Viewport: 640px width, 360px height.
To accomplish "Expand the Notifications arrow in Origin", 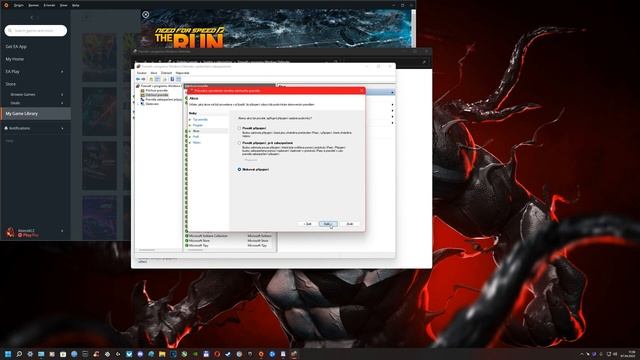I will (62, 128).
